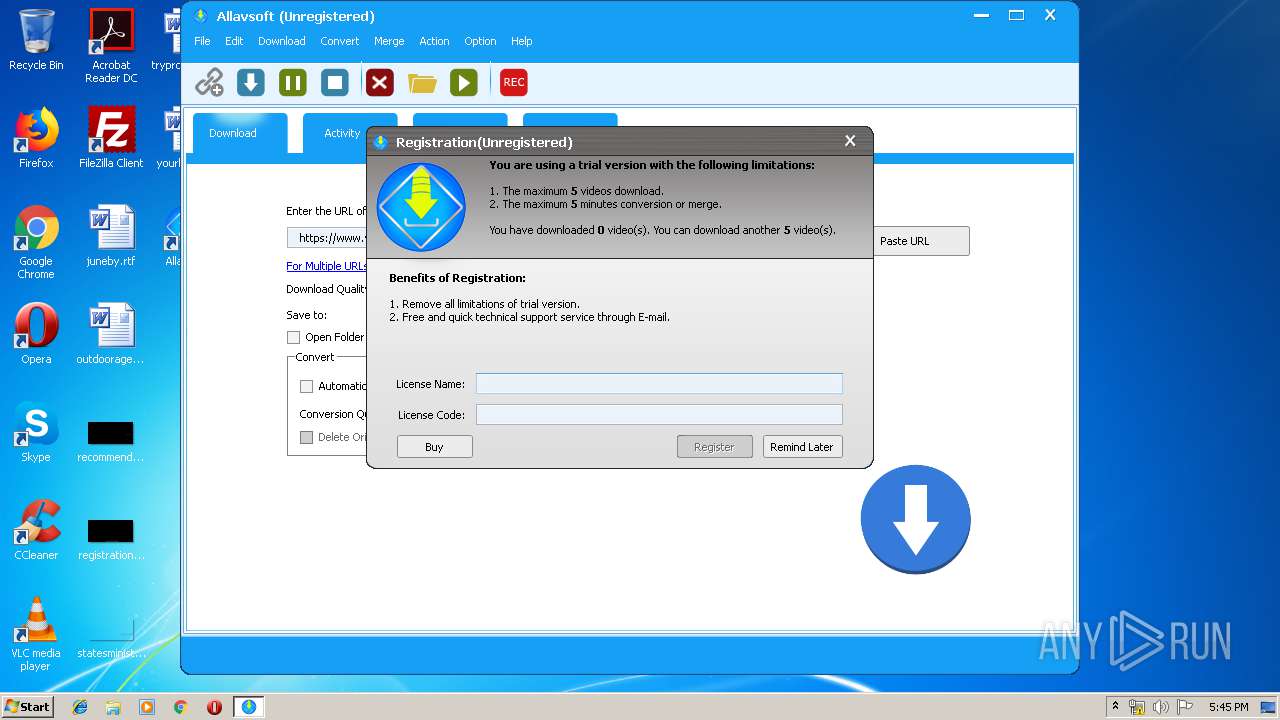Open Windows Explorer from the taskbar
This screenshot has height=720, width=1280.
113,707
